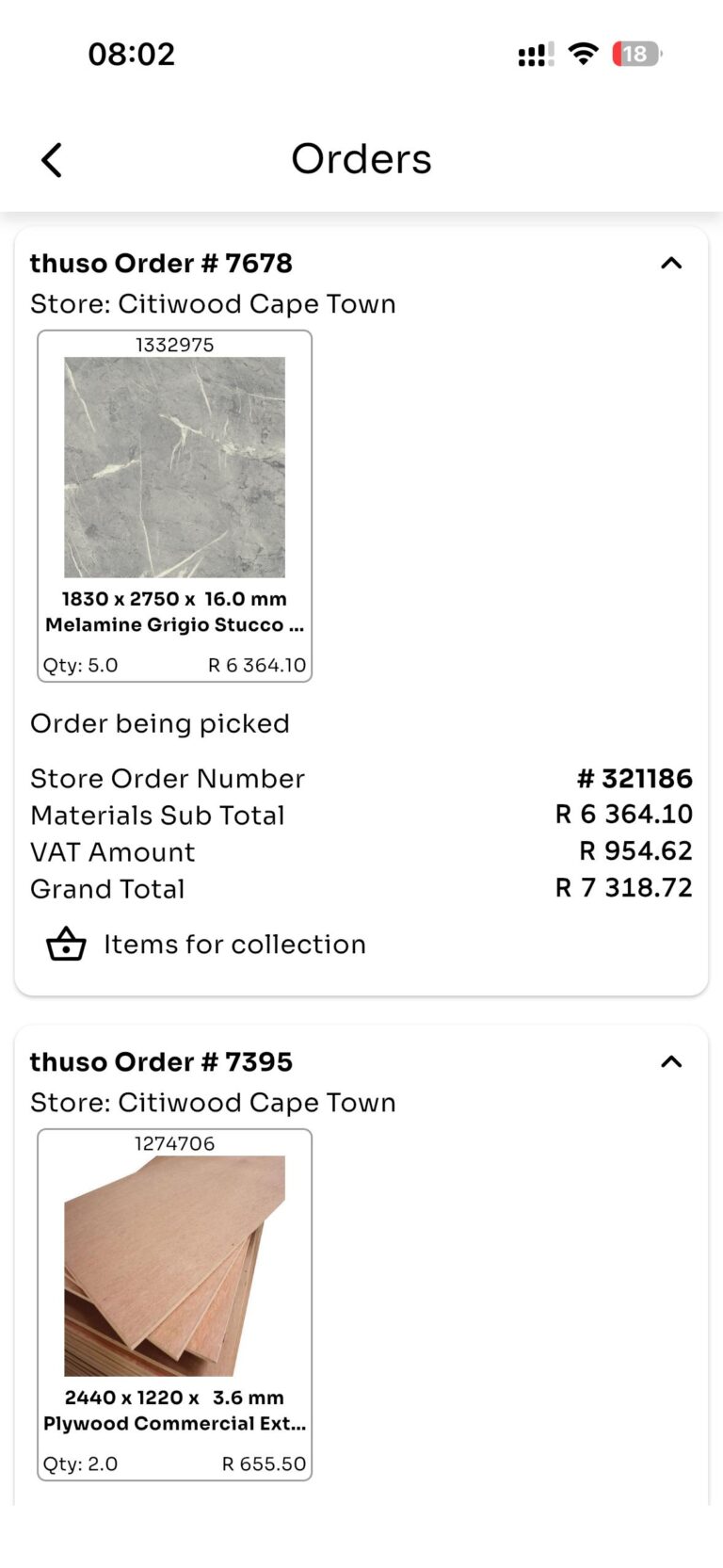Tap Melamine Grigio Stucco product name
Screen dimensions: 723x1568
coord(174,625)
